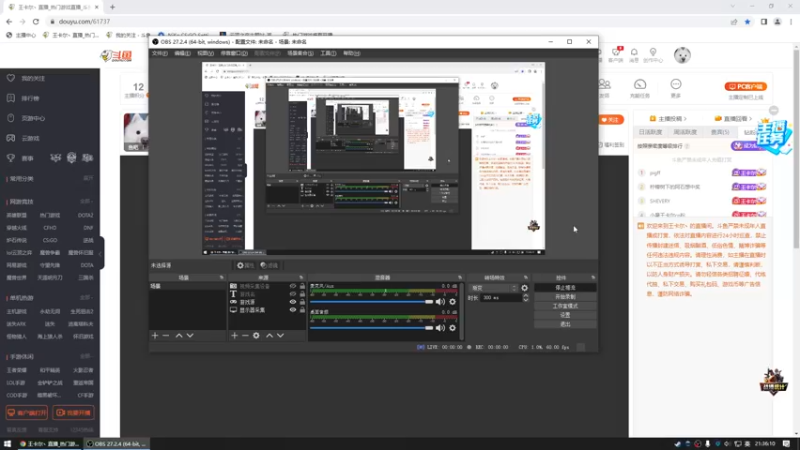
Task: Open My Follows in Douyu sidebar
Action: click(33, 79)
